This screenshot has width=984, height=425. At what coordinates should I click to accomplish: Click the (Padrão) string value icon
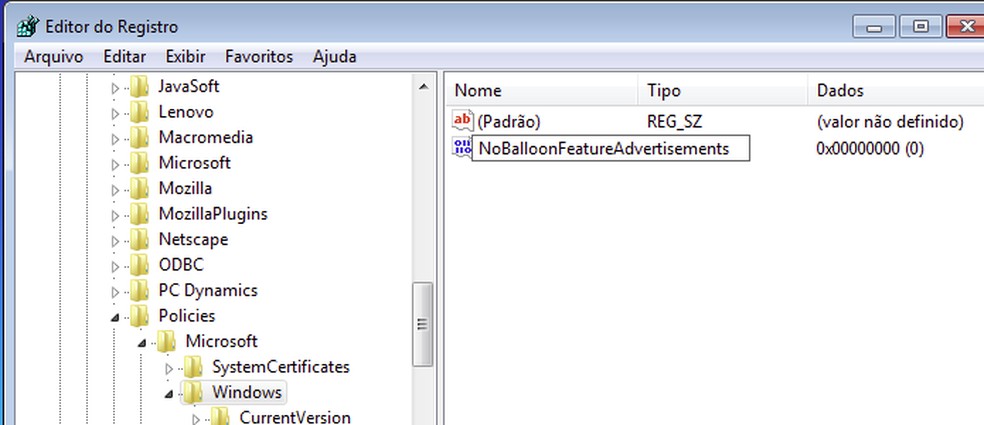click(463, 121)
